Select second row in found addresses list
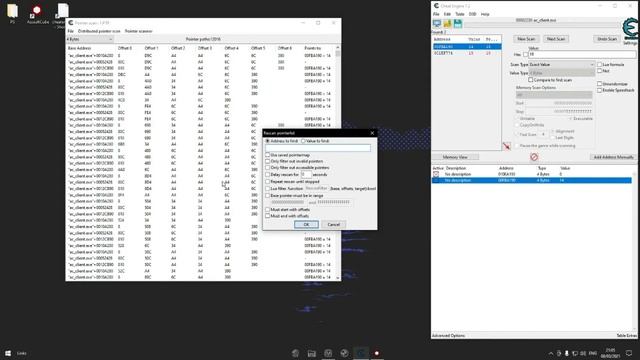This screenshot has height=360, width=640. pyautogui.click(x=467, y=53)
